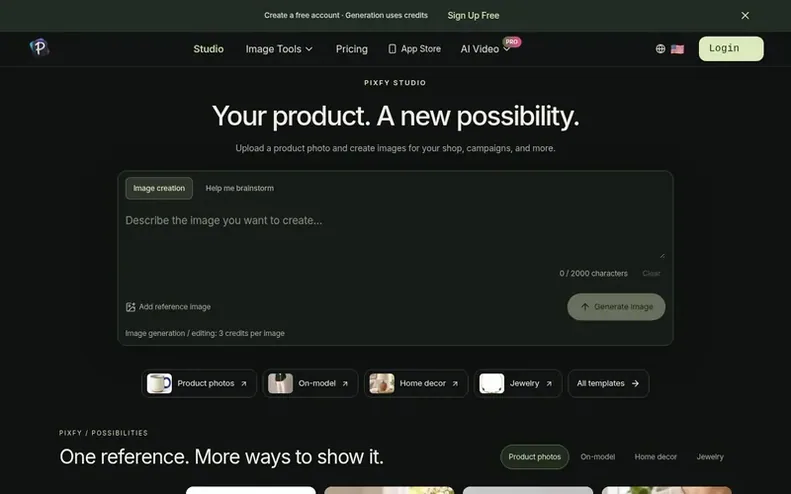The width and height of the screenshot is (791, 494).
Task: Click Add reference image text
Action: [x=175, y=307]
